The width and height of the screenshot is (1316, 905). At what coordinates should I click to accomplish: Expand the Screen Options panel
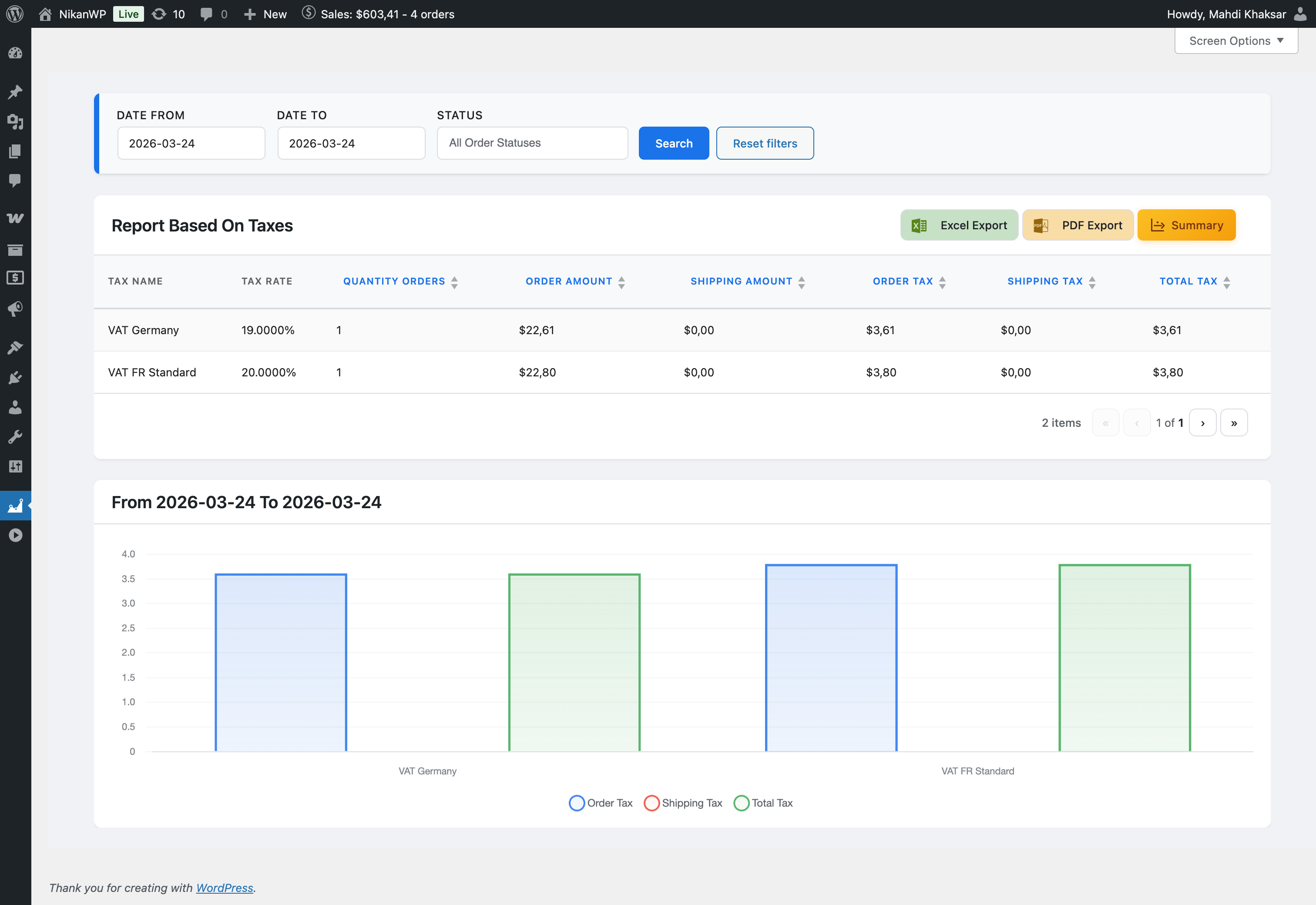pyautogui.click(x=1236, y=41)
